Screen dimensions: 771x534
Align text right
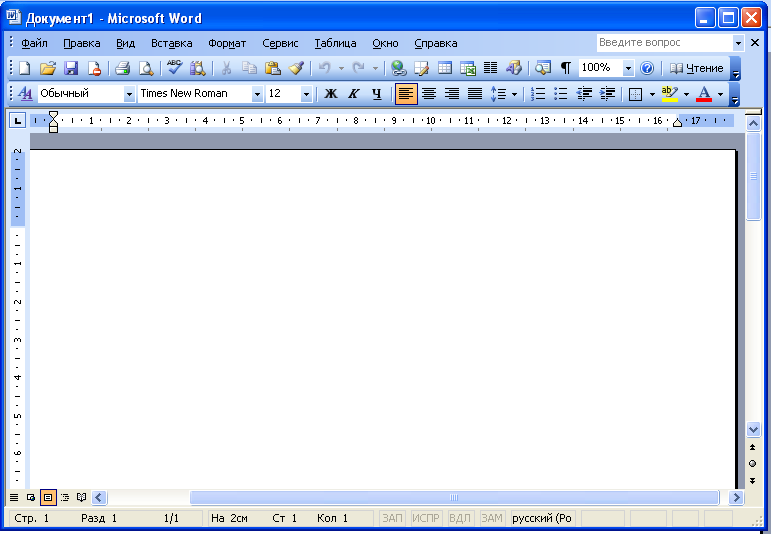451,93
